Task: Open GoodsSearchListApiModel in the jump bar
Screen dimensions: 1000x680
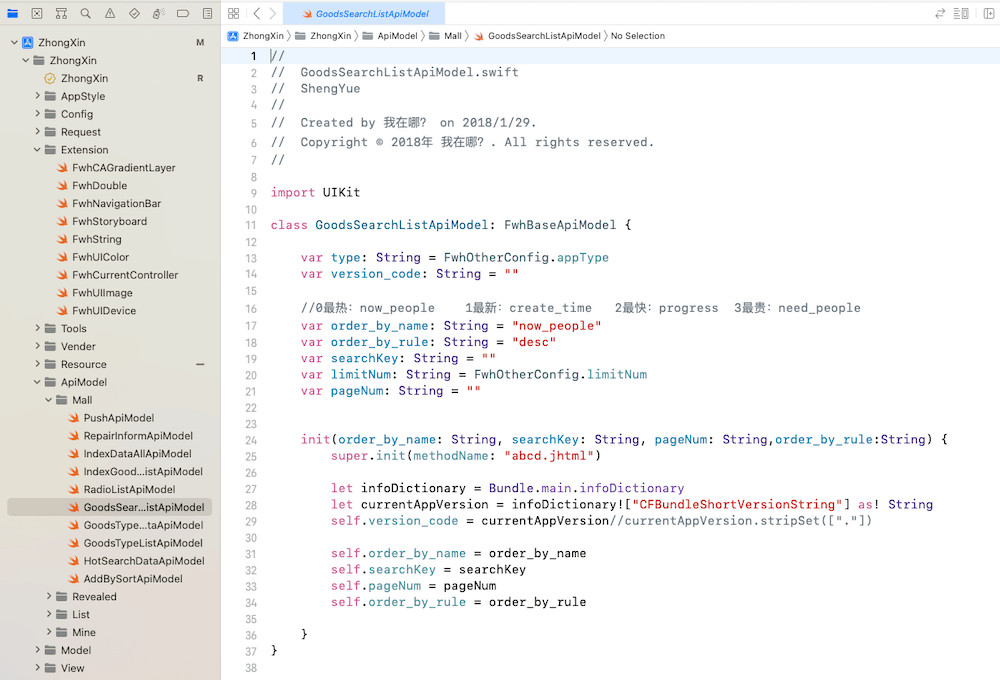Action: point(537,36)
